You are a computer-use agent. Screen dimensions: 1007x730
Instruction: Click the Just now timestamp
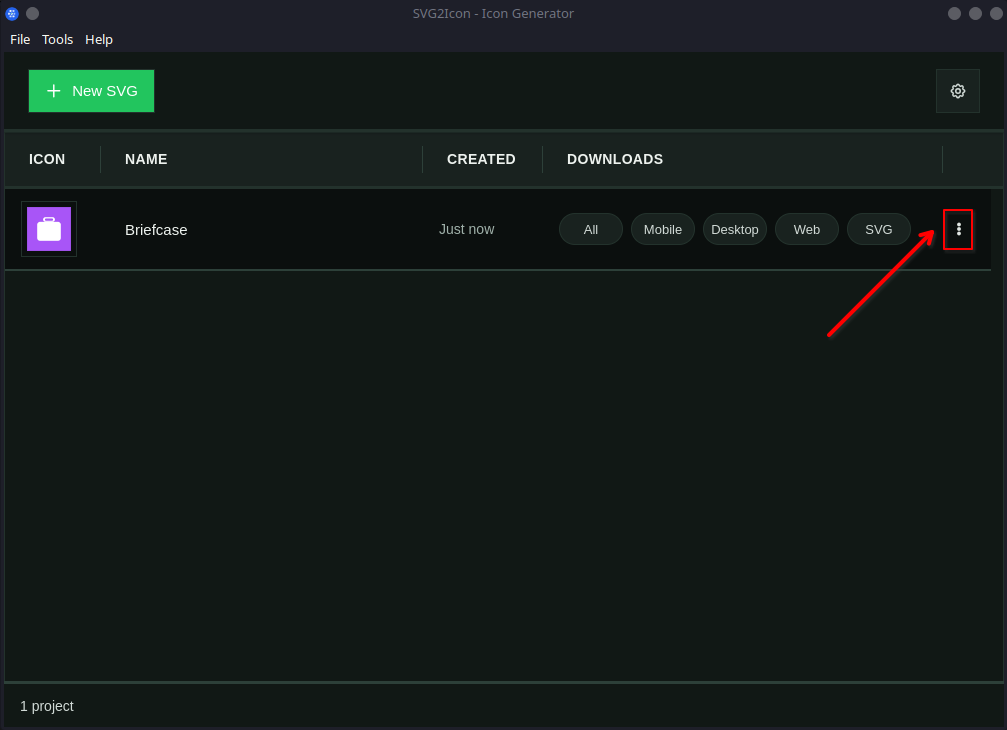[466, 229]
